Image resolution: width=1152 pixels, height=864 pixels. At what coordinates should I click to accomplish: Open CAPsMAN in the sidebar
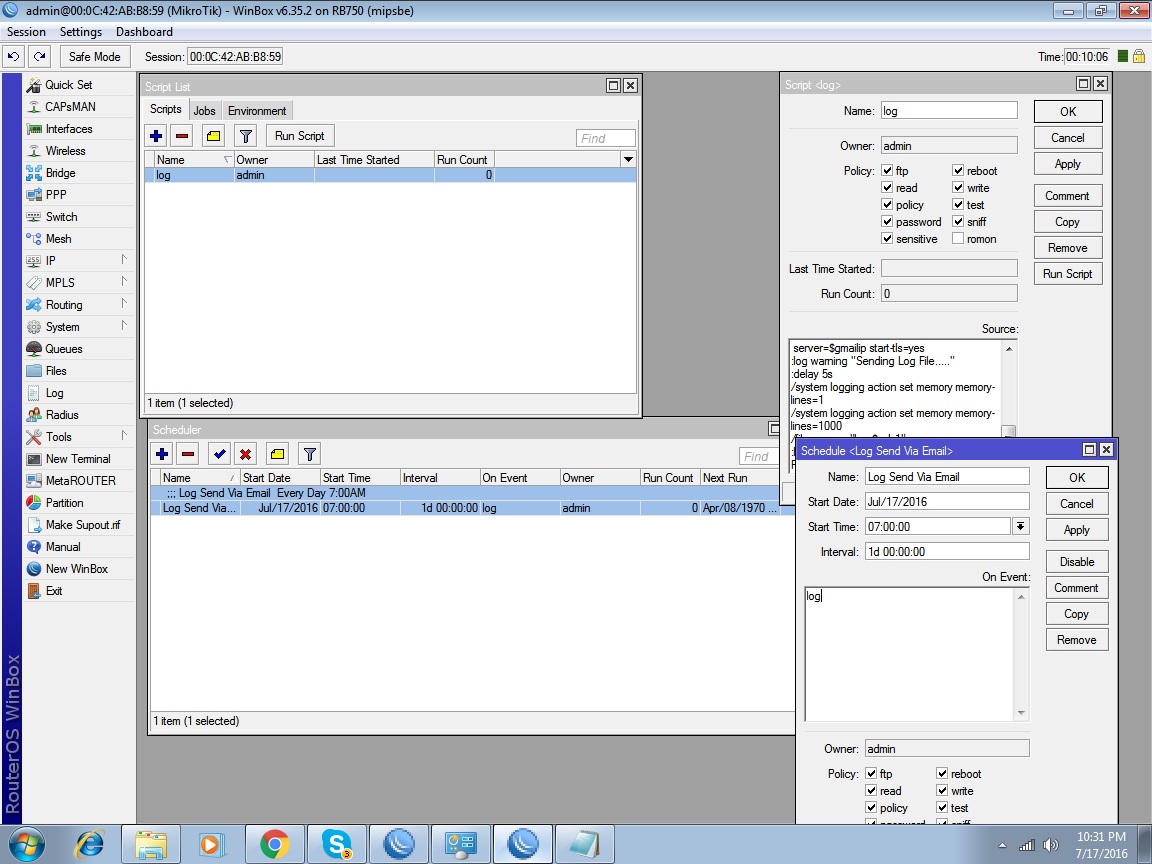click(x=71, y=107)
